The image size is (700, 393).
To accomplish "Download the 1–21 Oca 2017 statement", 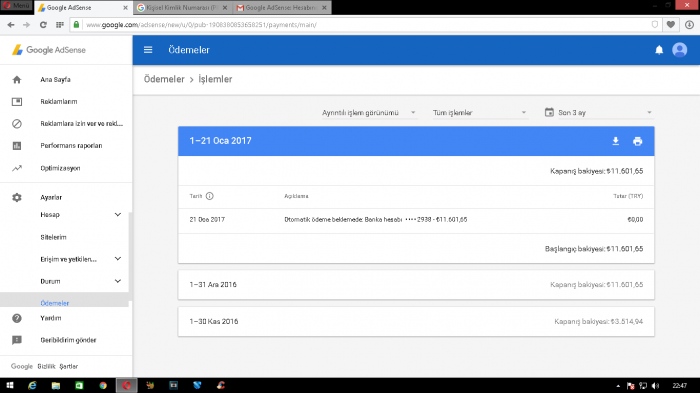I will tap(616, 141).
